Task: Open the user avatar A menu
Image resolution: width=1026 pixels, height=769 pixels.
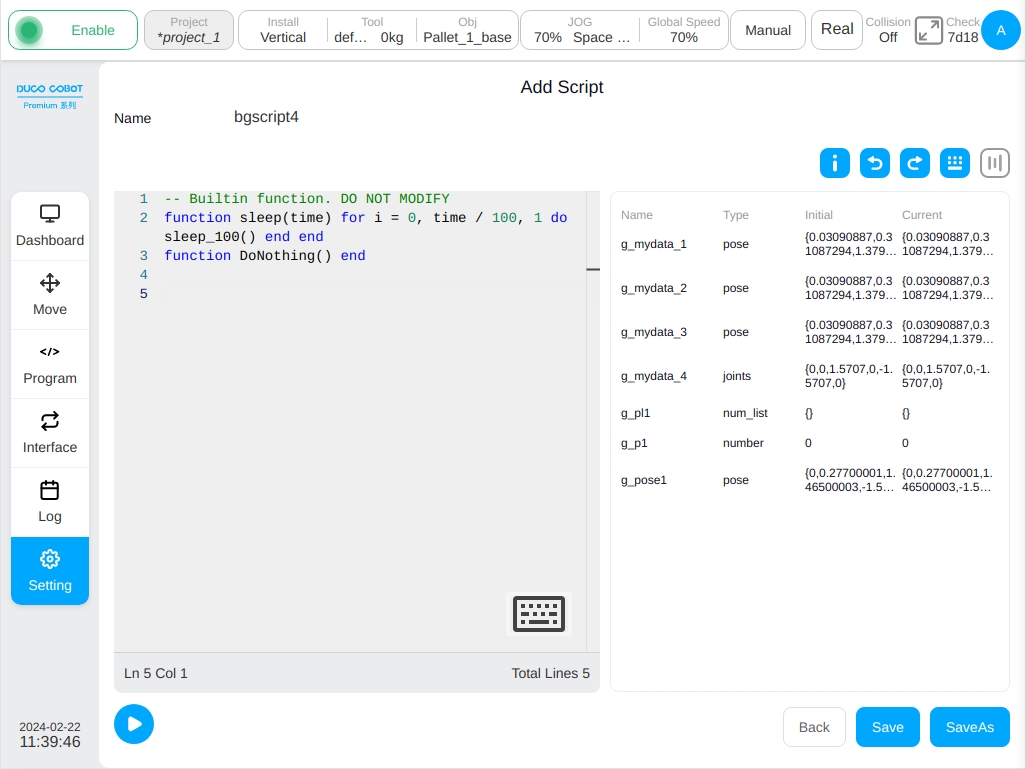Action: coord(1000,30)
